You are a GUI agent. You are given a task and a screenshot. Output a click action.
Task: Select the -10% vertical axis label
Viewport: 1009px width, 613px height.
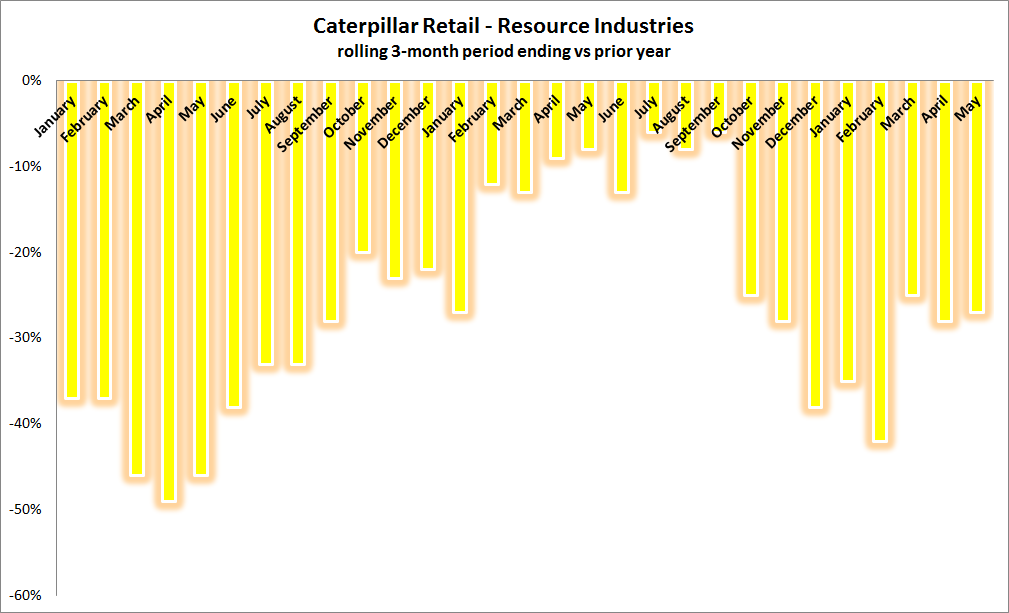[25, 166]
